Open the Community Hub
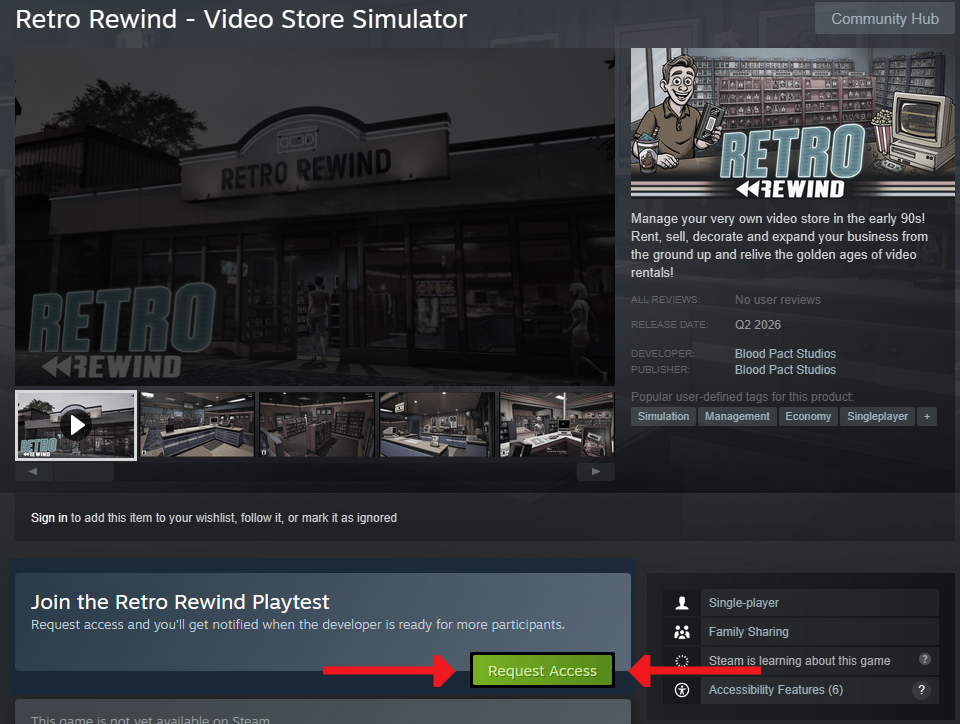The height and width of the screenshot is (724, 960). 884,19
